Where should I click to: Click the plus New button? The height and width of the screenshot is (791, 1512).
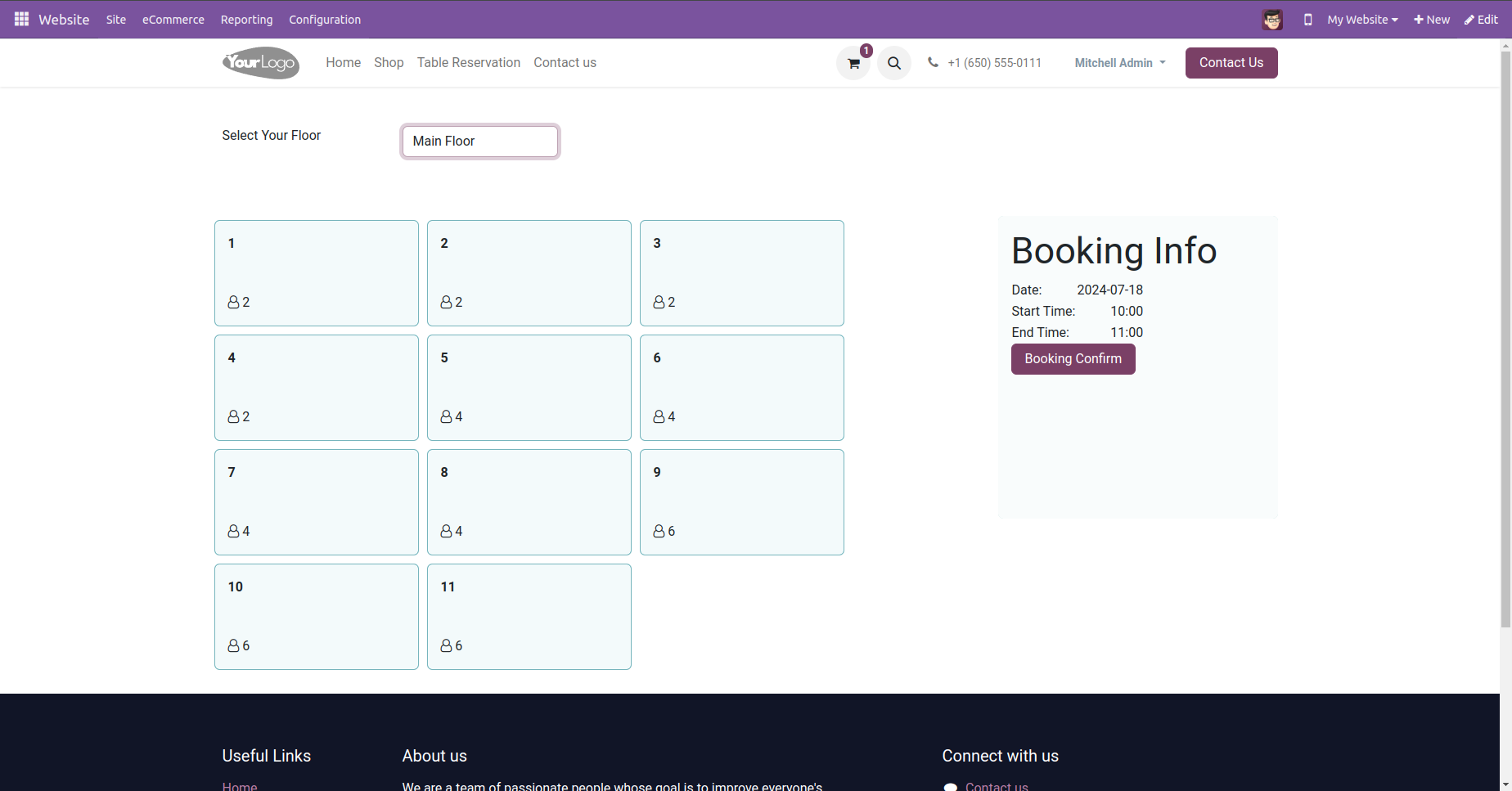point(1432,20)
